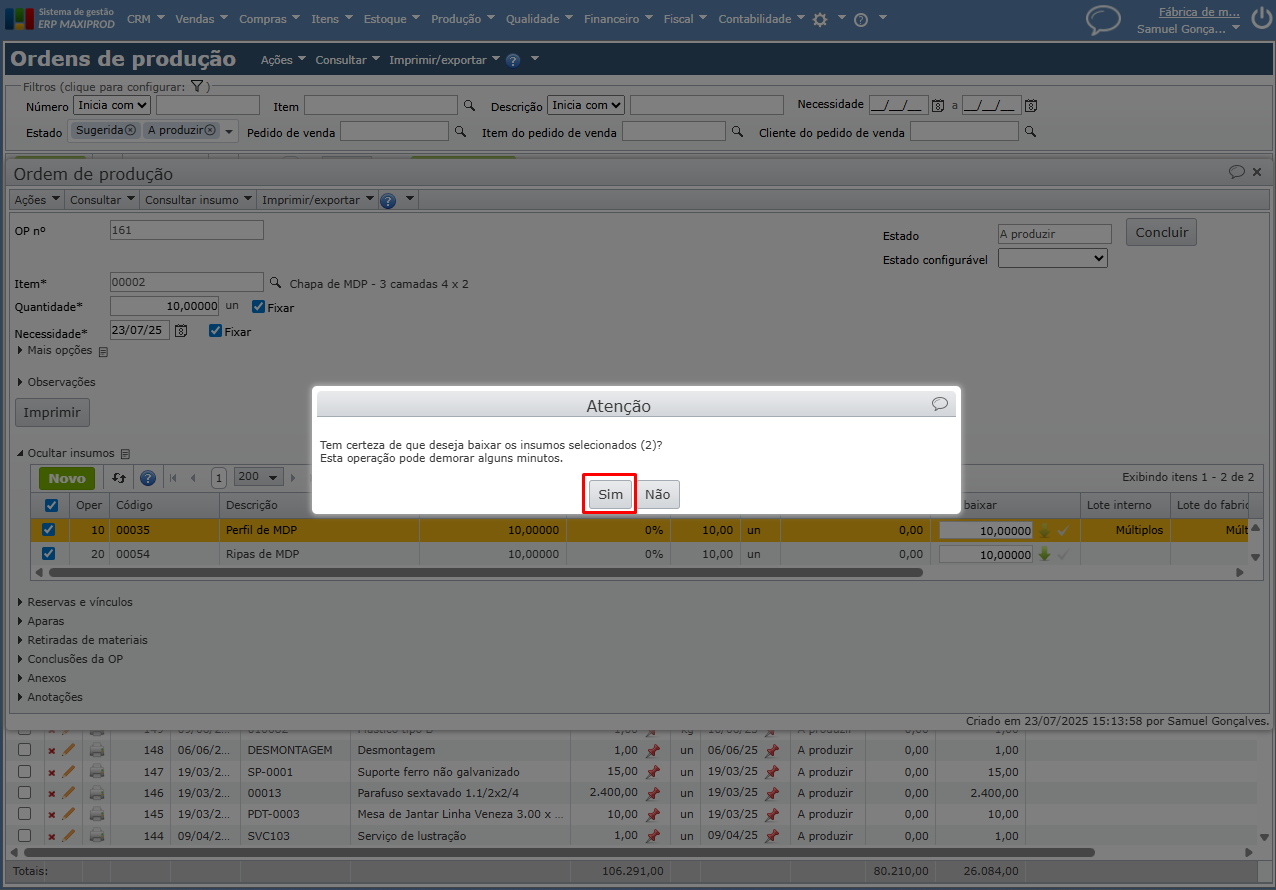Open the Financeiro menu

pyautogui.click(x=617, y=19)
